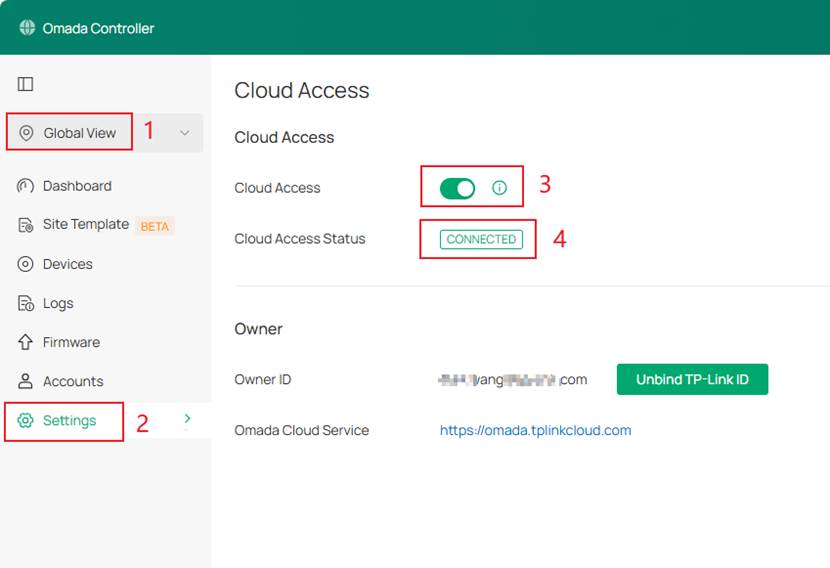Viewport: 830px width, 568px height.
Task: Select the Global View label text
Action: [x=80, y=133]
